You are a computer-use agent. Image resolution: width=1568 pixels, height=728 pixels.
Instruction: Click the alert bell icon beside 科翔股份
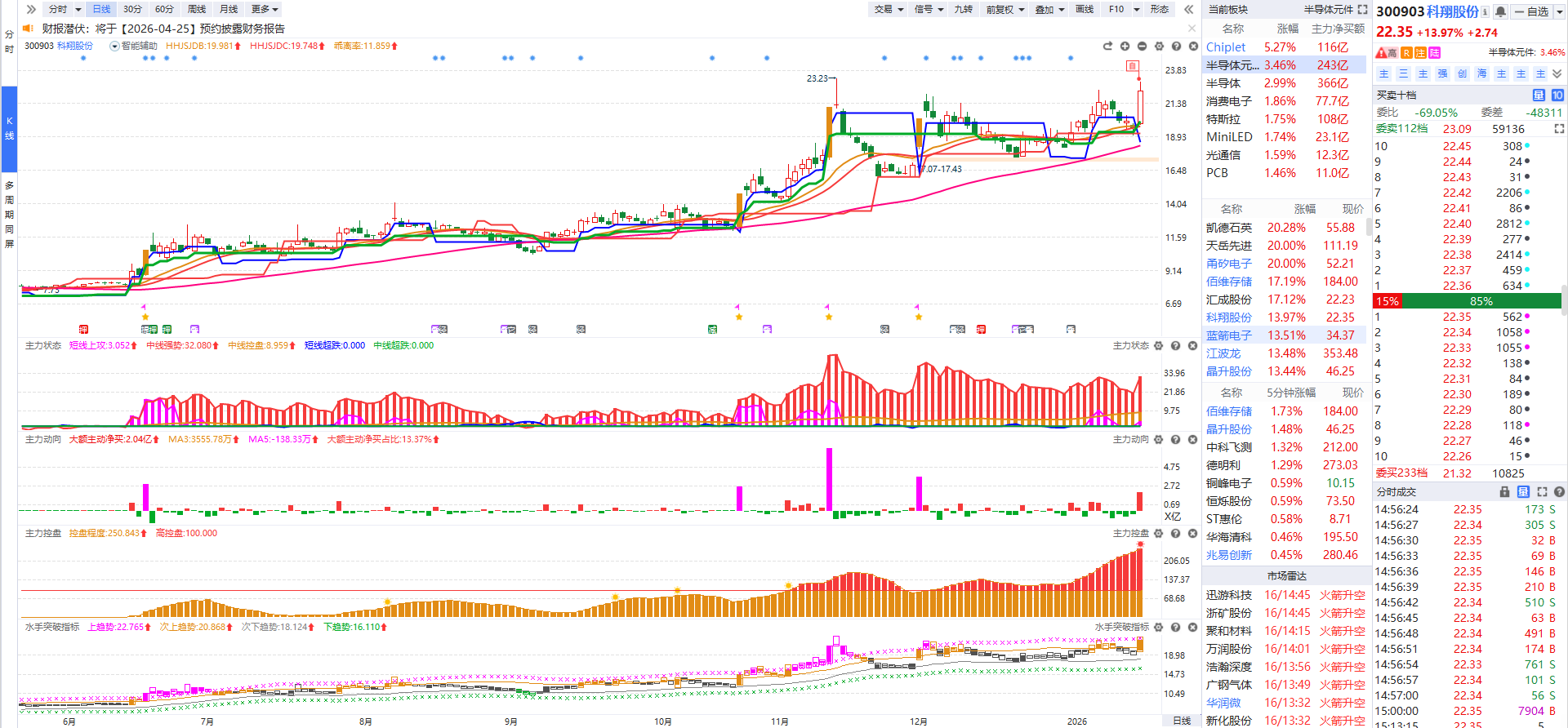pos(1500,11)
